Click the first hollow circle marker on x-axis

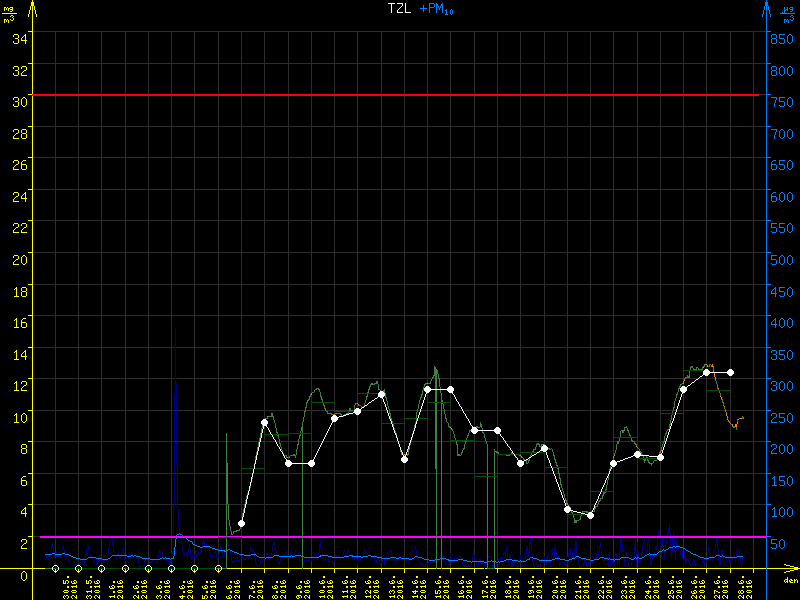[x=55, y=568]
